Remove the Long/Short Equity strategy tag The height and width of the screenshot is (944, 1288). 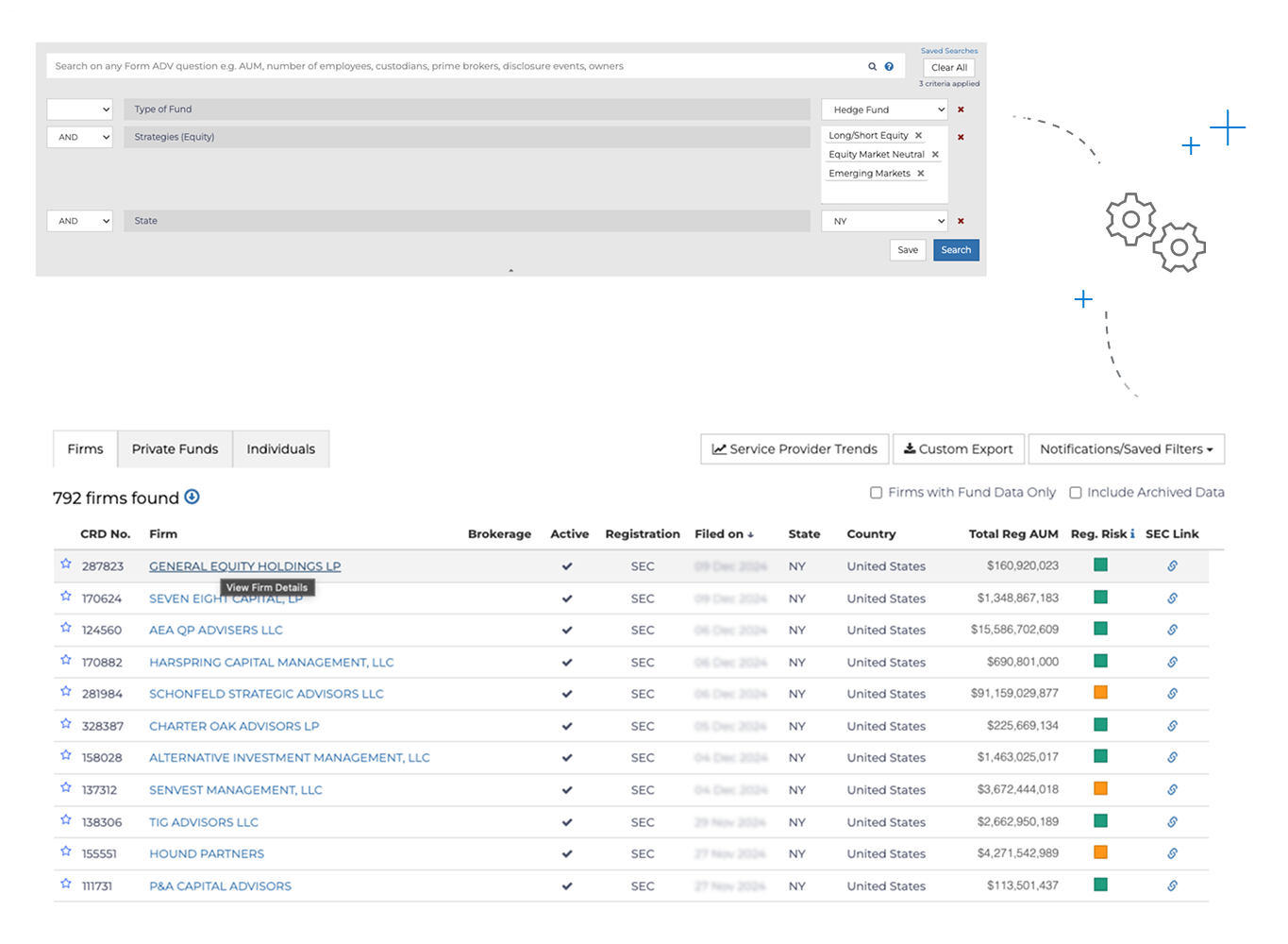click(918, 136)
